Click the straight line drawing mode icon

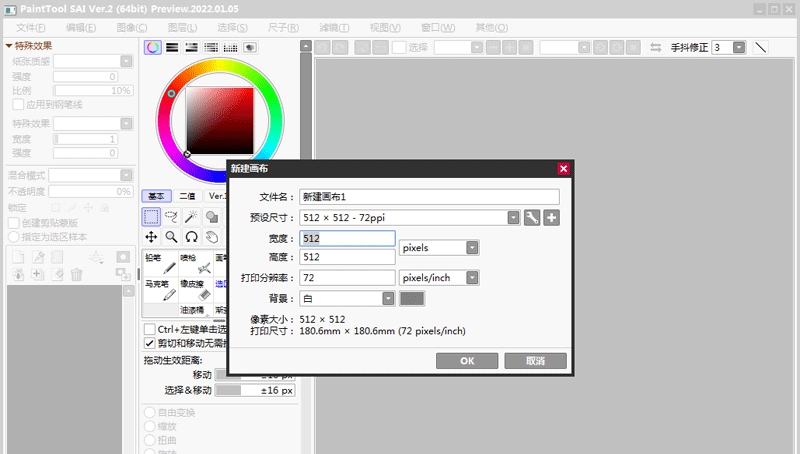tap(760, 47)
